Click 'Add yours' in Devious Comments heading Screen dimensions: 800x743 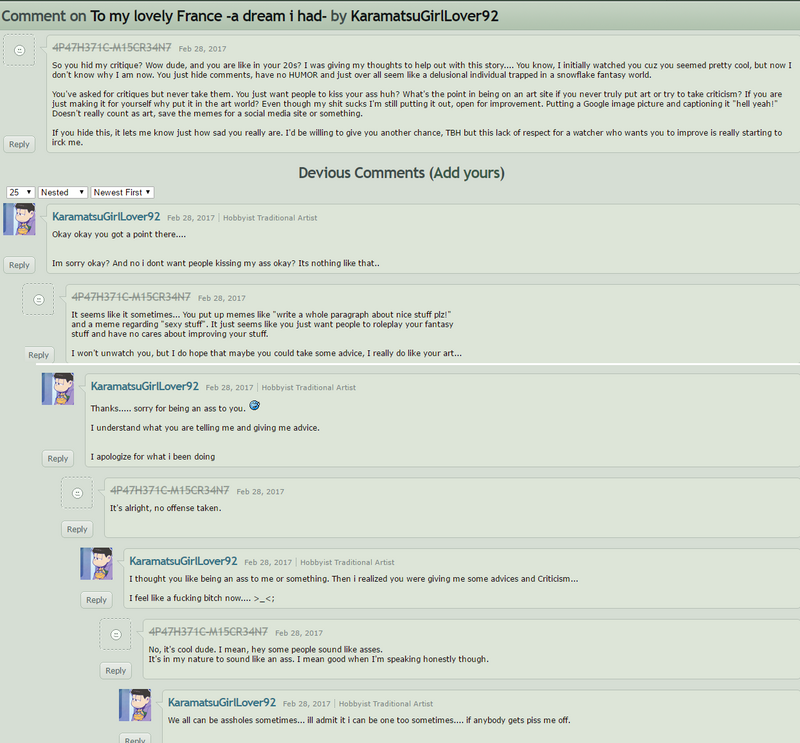tap(467, 173)
